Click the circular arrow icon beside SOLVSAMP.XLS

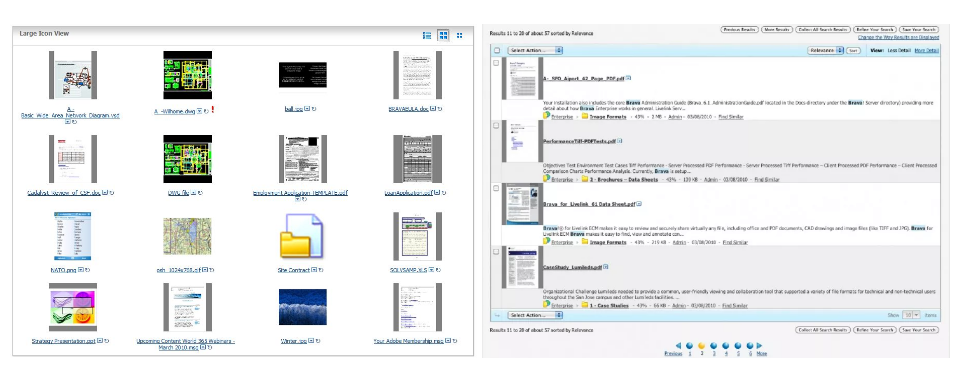pyautogui.click(x=439, y=269)
